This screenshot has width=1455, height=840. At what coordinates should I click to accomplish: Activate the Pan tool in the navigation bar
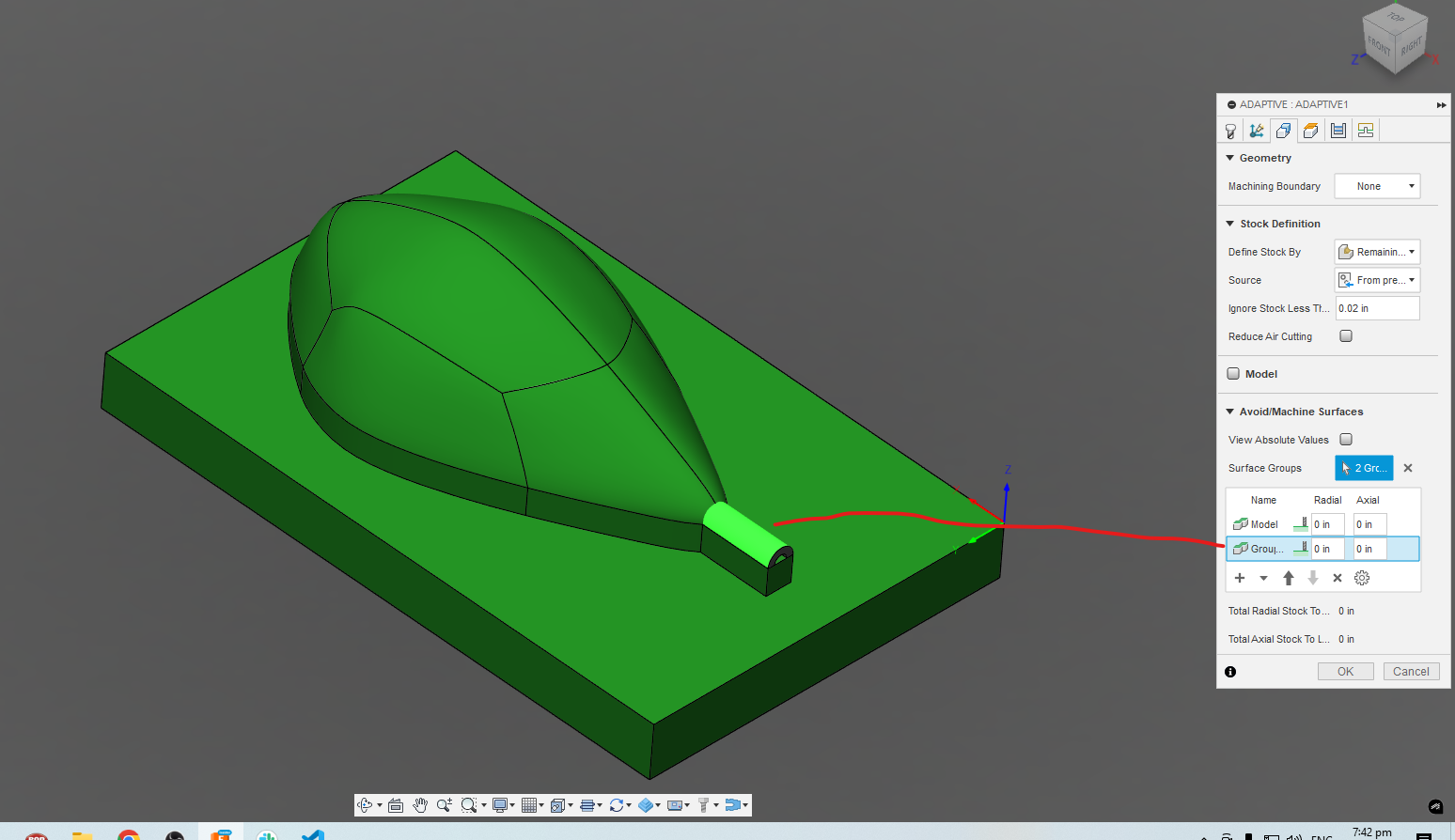tap(420, 805)
